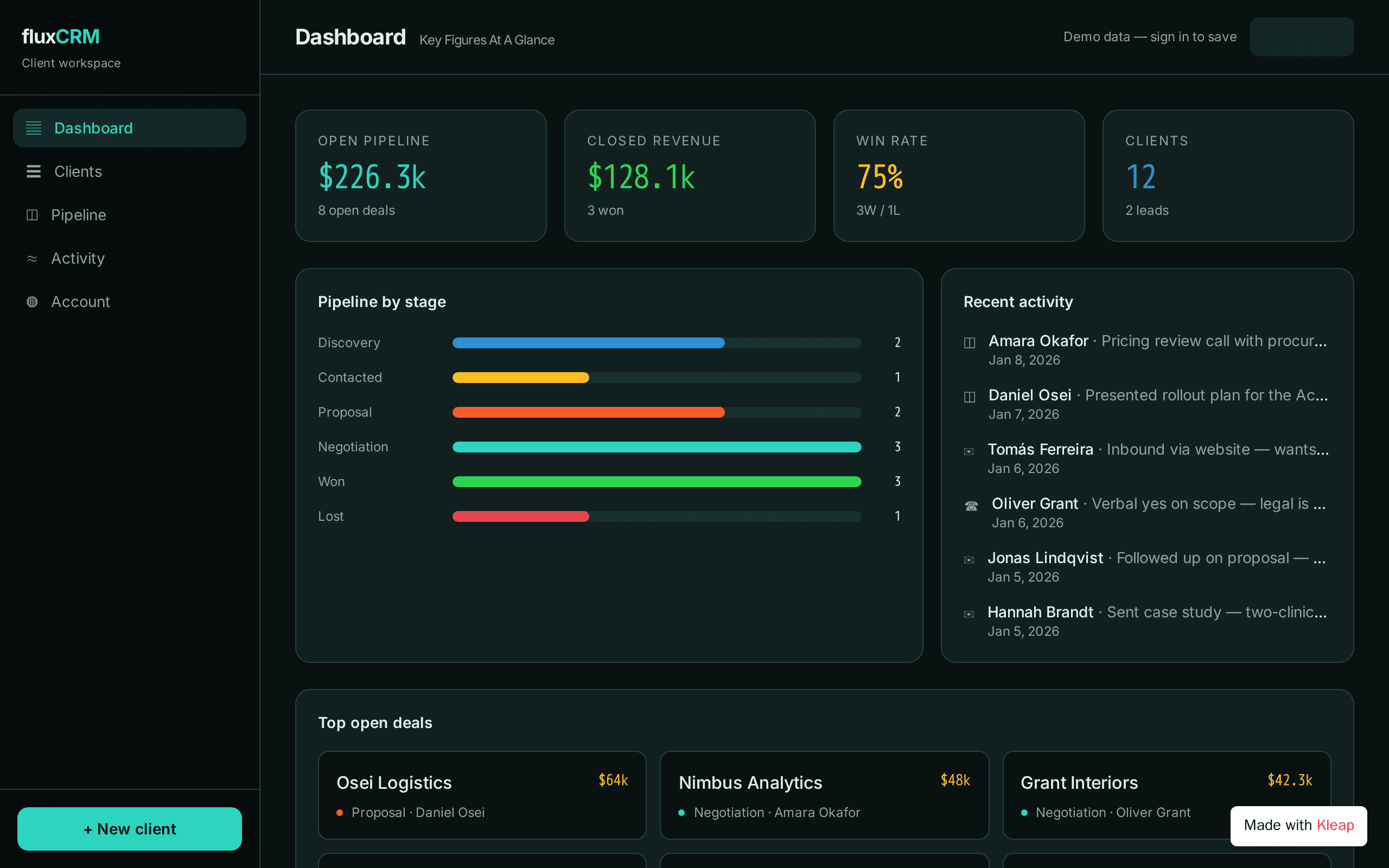This screenshot has height=868, width=1389.
Task: Click the icon beside Amara Okafor's activity
Action: point(970,343)
